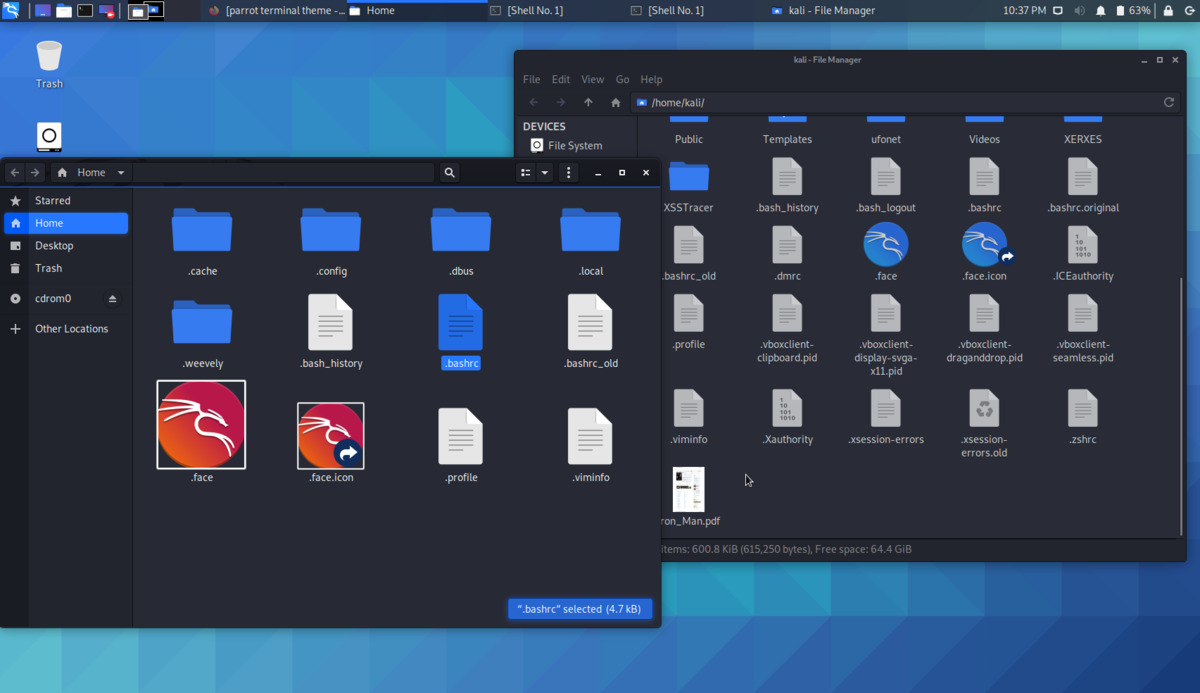Launch the file manager from the panel
Image resolution: width=1200 pixels, height=693 pixels.
coord(64,11)
